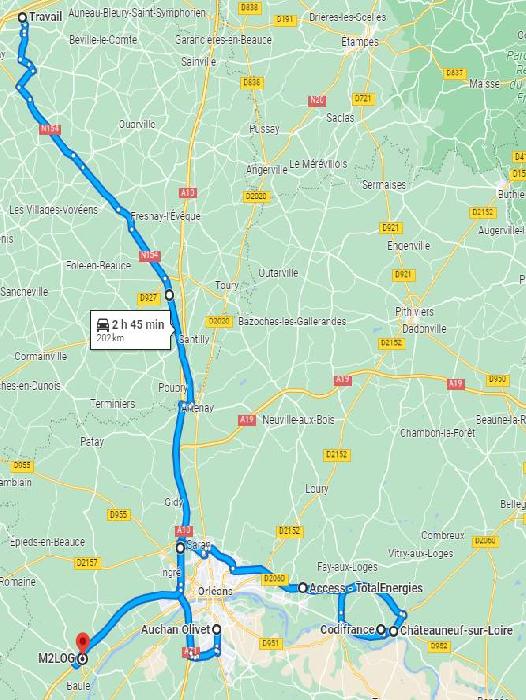This screenshot has height=700, width=526.
Task: Select the Travail start waypoint marker
Action: tap(22, 17)
